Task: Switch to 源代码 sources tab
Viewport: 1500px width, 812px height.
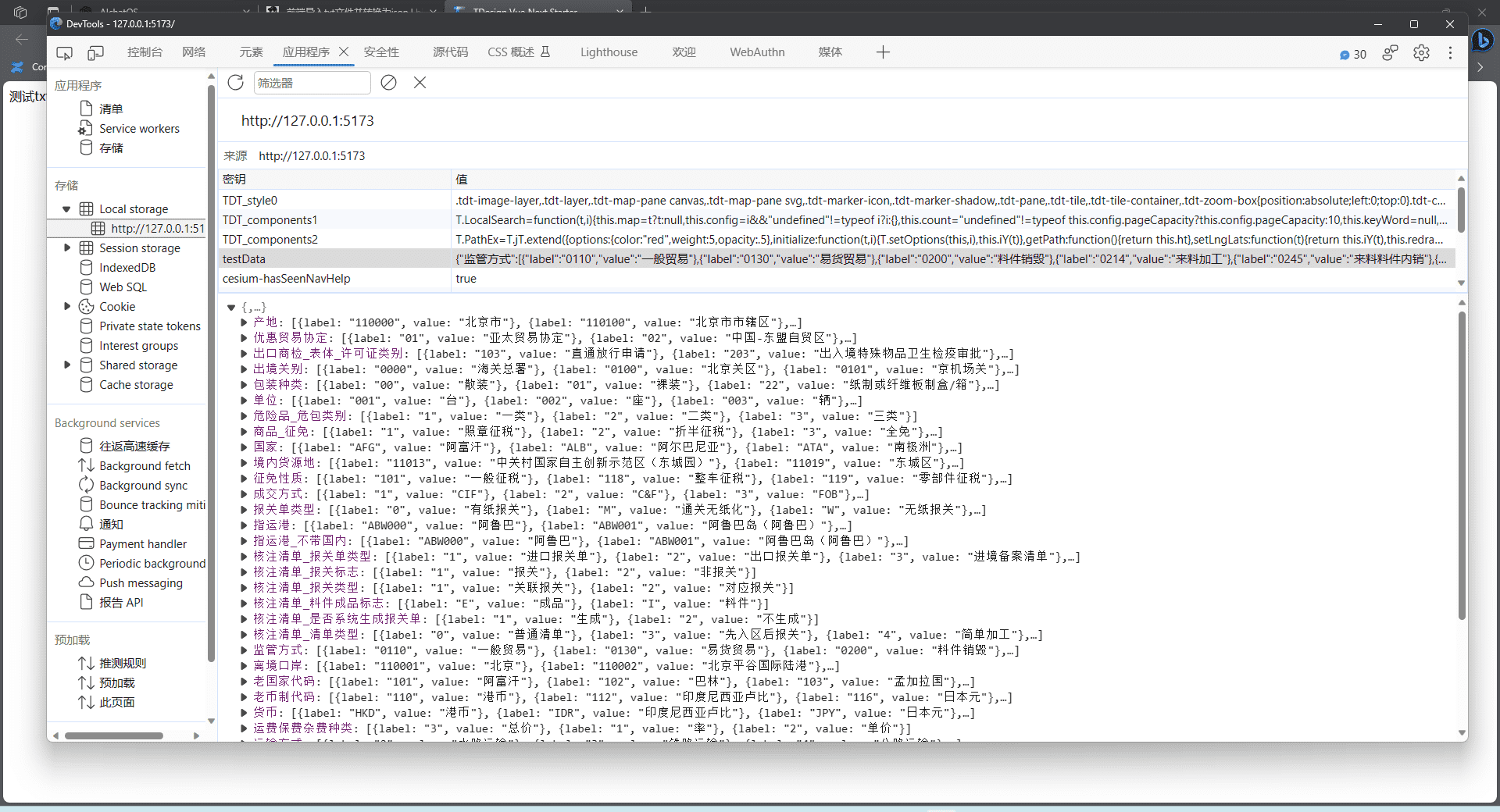Action: point(451,52)
